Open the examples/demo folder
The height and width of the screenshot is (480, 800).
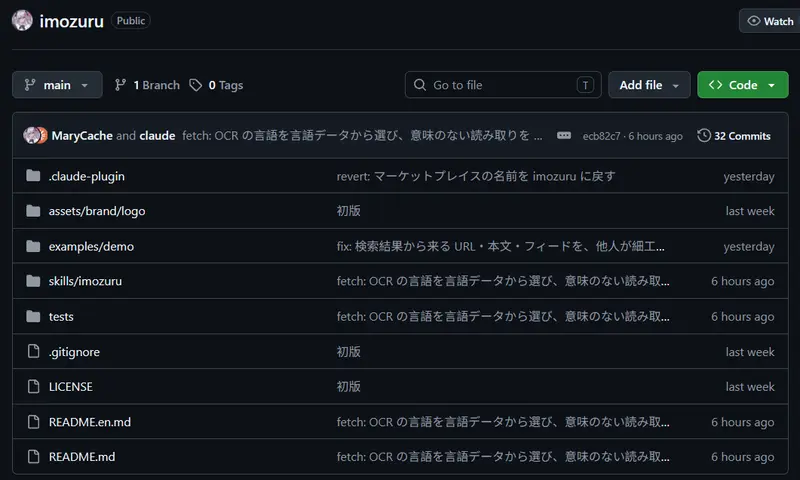[x=91, y=246]
